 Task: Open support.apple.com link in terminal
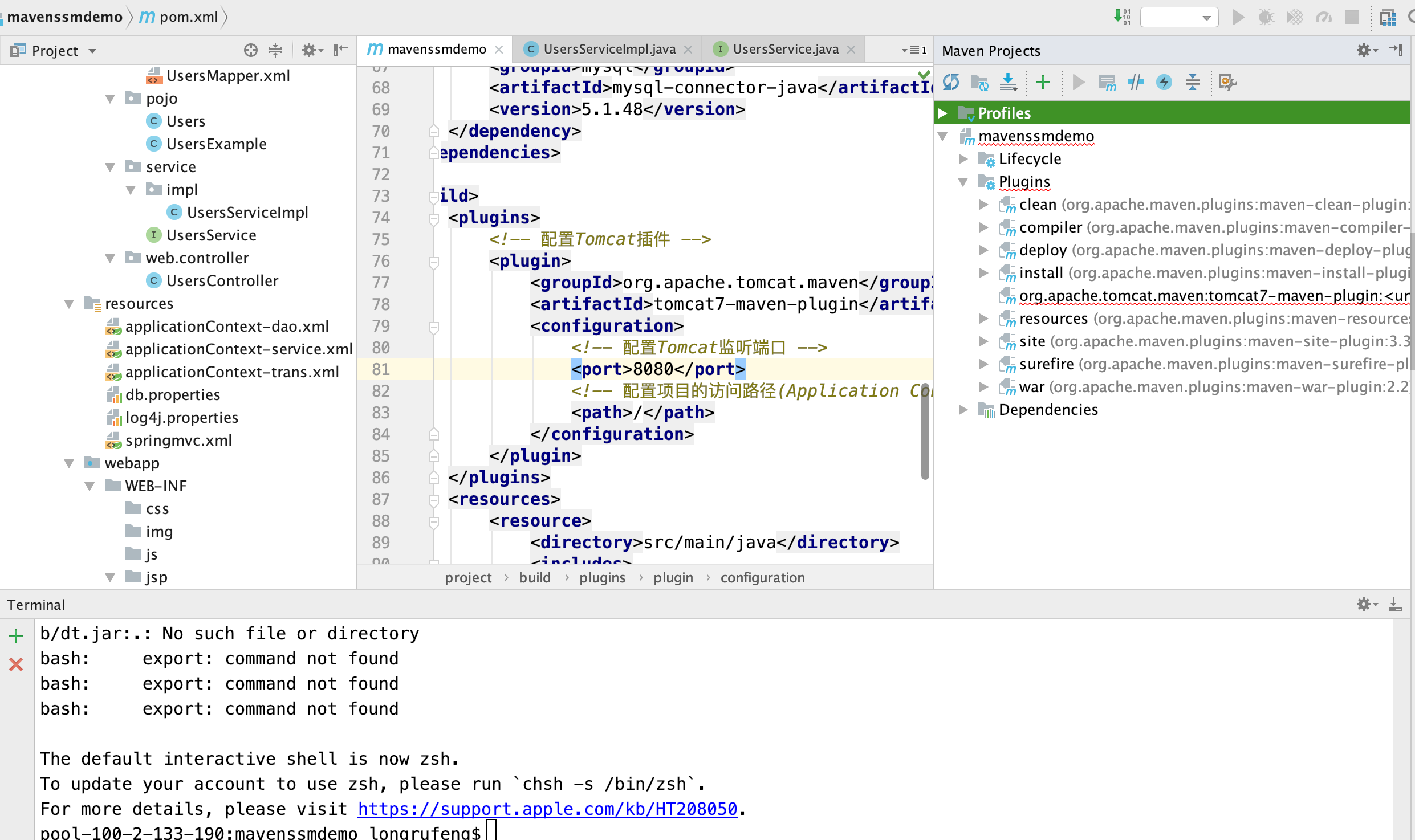pyautogui.click(x=547, y=809)
